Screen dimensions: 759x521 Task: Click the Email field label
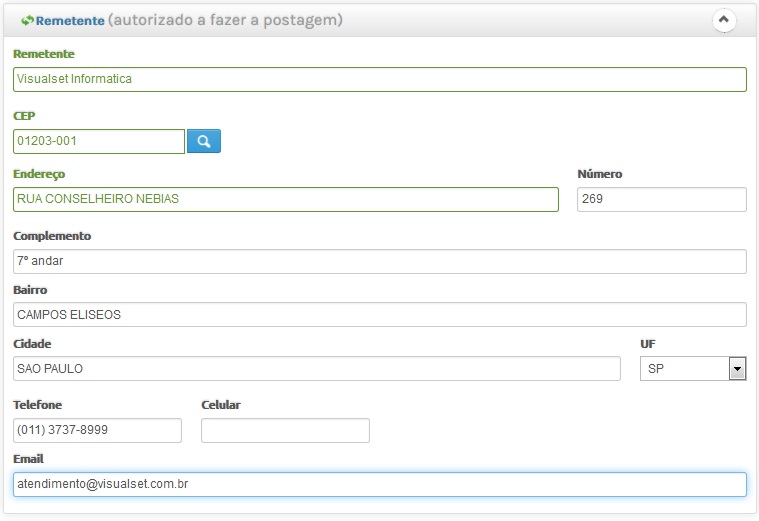point(29,459)
